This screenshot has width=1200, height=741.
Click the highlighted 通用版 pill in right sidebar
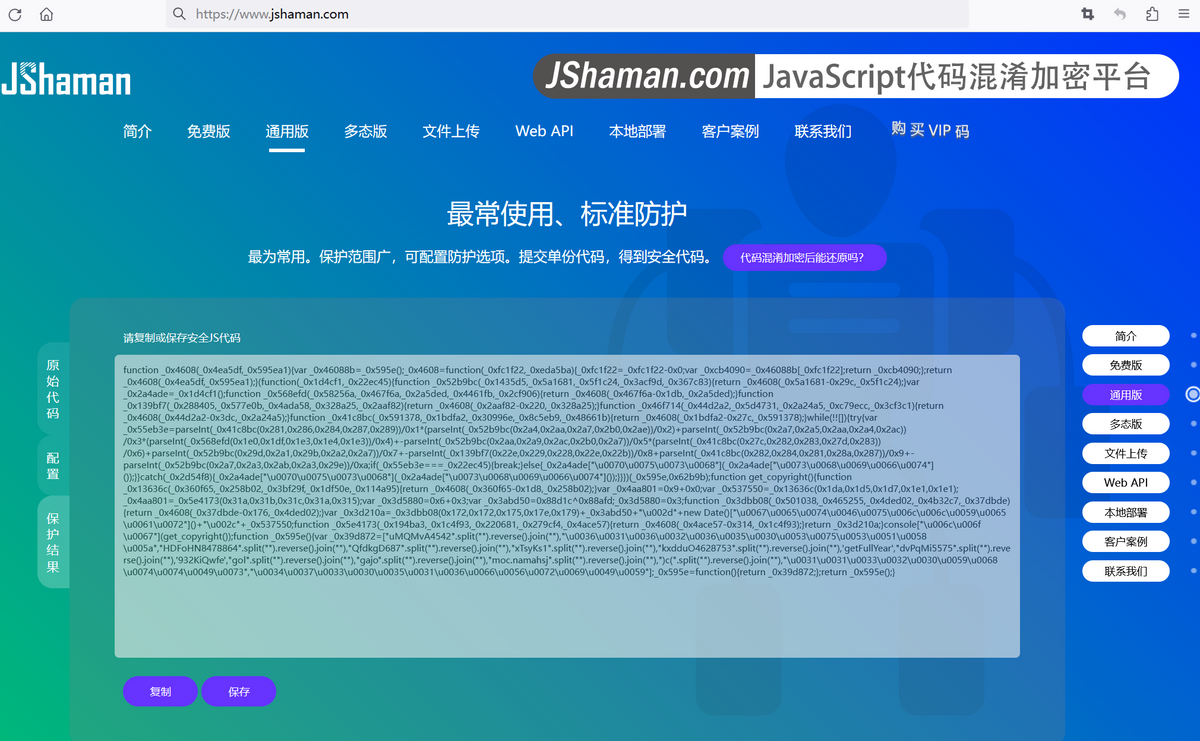(x=1126, y=395)
